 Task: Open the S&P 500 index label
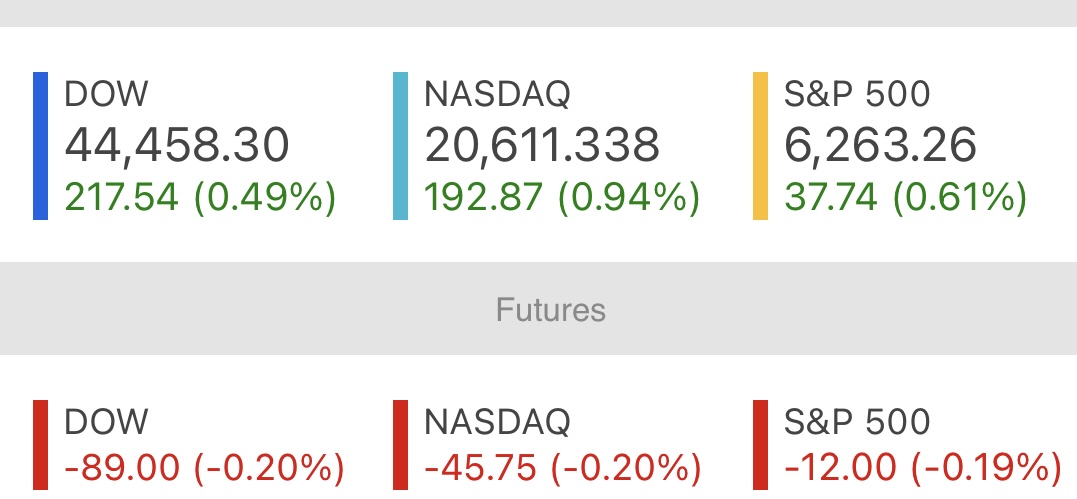pos(857,94)
